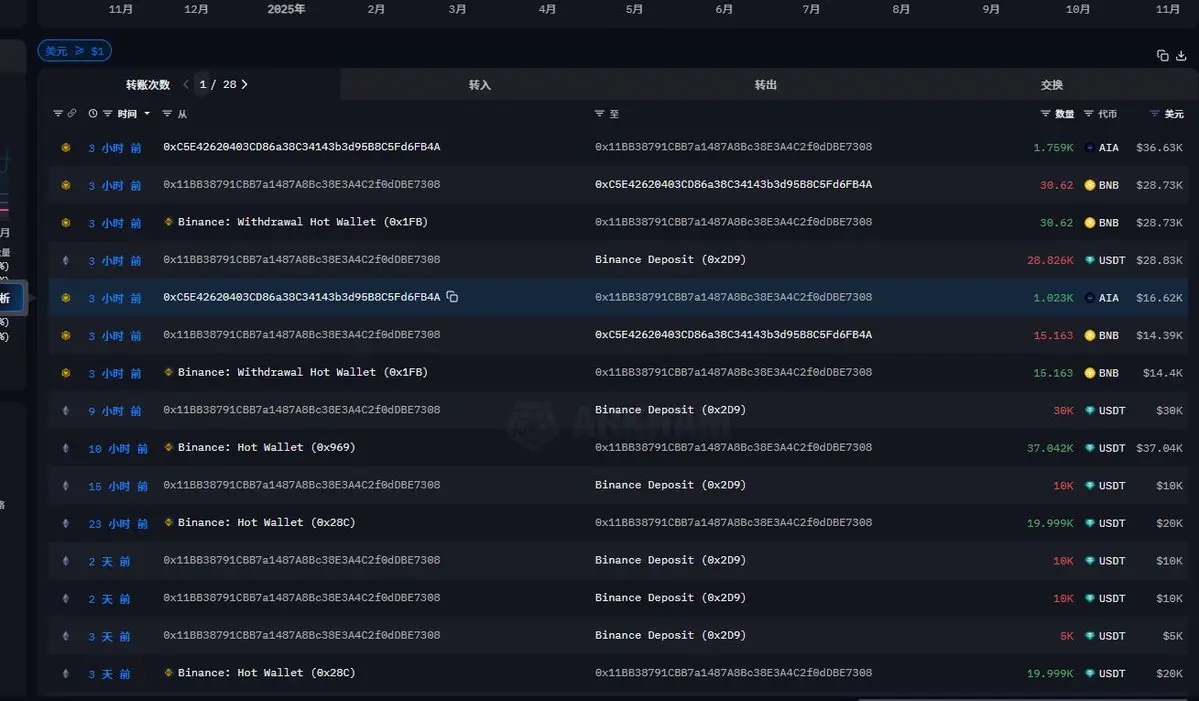1199x701 pixels.
Task: Click the 2025年 label on the timeline axis
Action: (x=286, y=9)
